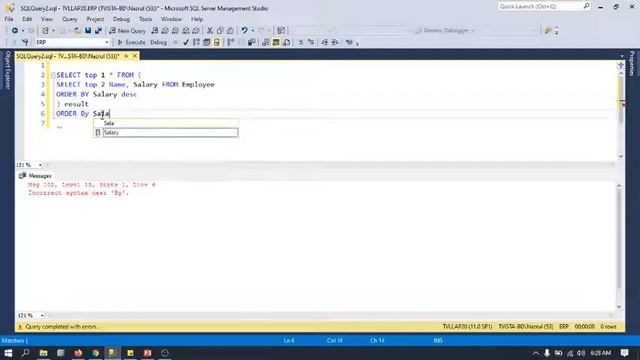Click the Parse checkmark icon
The image size is (640, 360).
[186, 42]
